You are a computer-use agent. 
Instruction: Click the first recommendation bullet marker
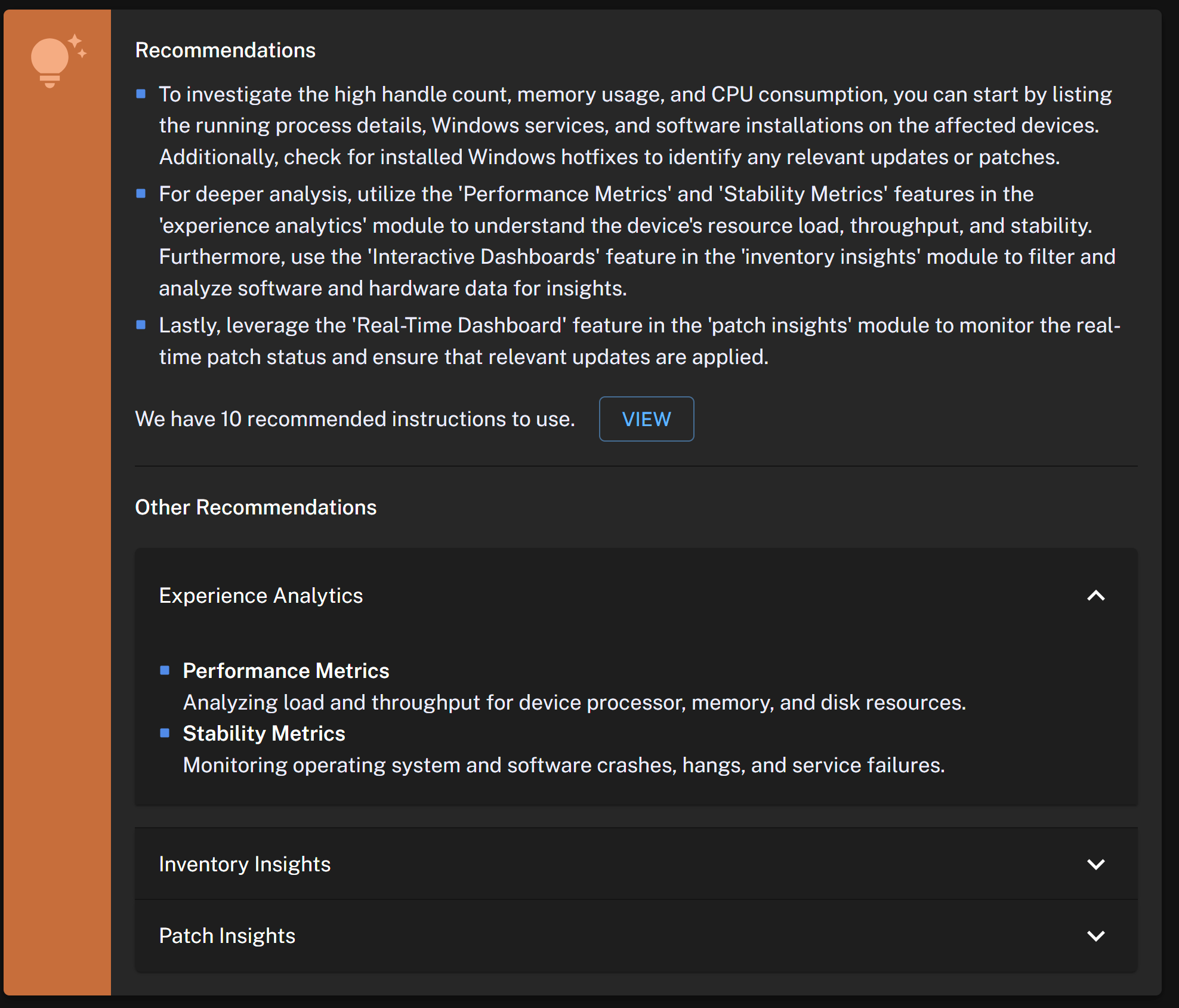click(141, 94)
